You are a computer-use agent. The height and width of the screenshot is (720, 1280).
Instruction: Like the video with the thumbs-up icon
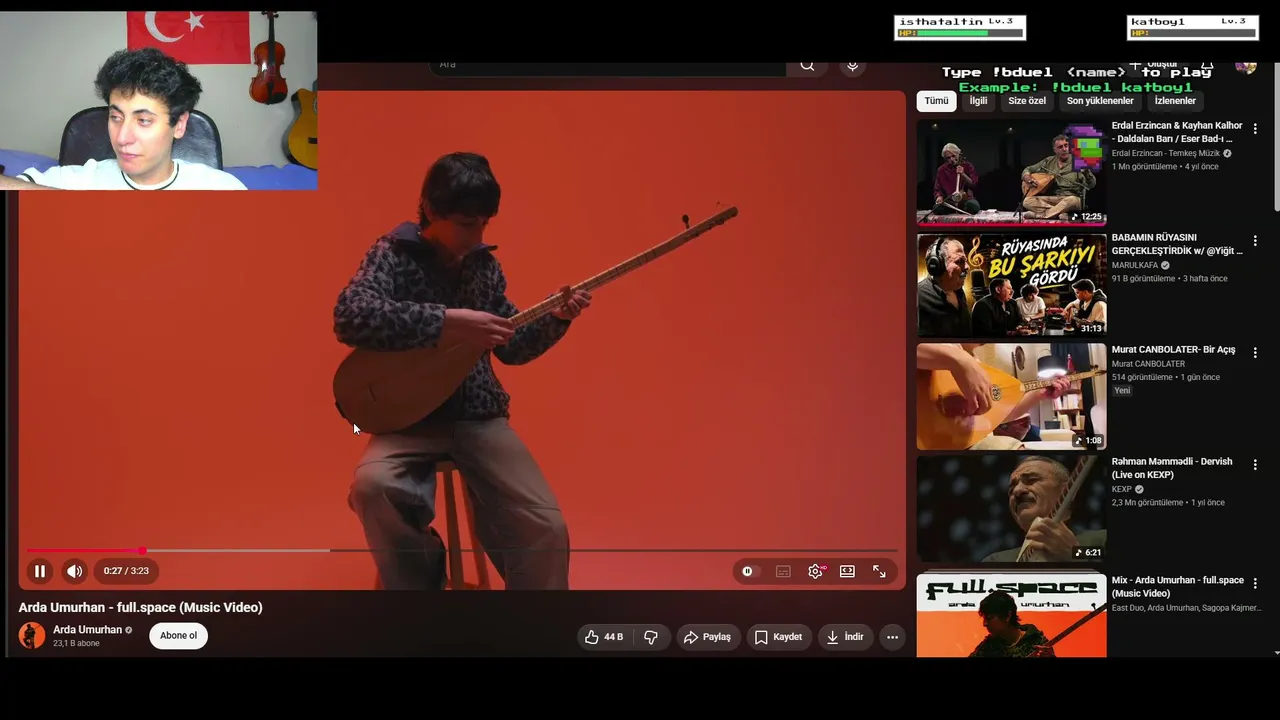point(603,637)
